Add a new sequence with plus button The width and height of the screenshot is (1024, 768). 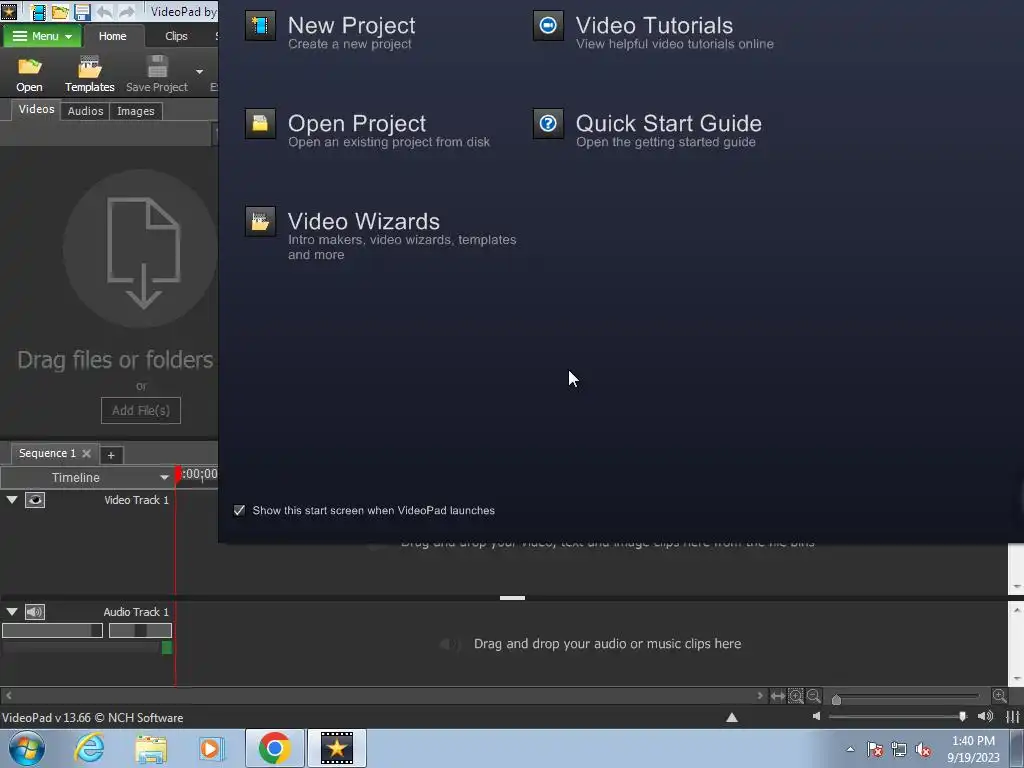click(x=111, y=455)
